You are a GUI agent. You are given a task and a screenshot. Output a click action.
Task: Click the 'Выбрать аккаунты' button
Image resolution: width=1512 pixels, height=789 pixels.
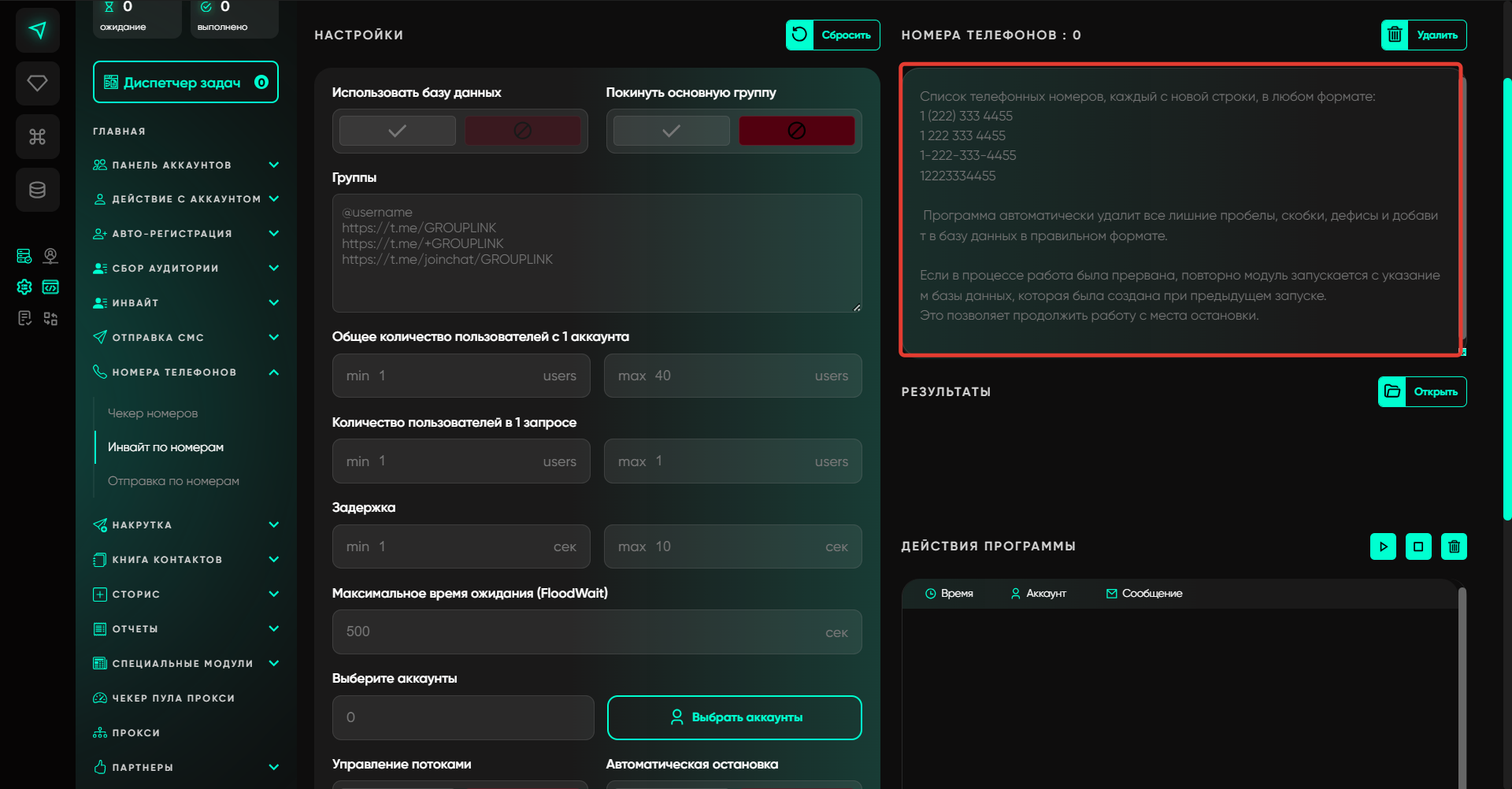[x=734, y=717]
